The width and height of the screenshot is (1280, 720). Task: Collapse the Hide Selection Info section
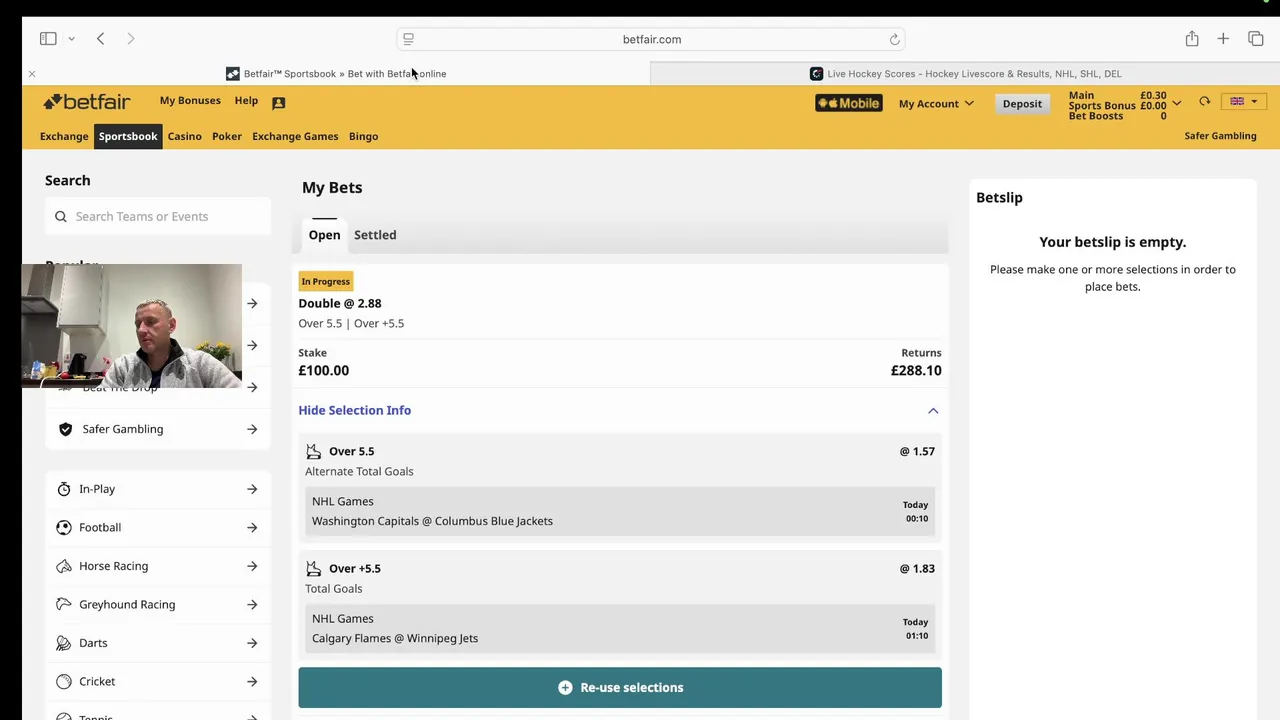click(932, 411)
